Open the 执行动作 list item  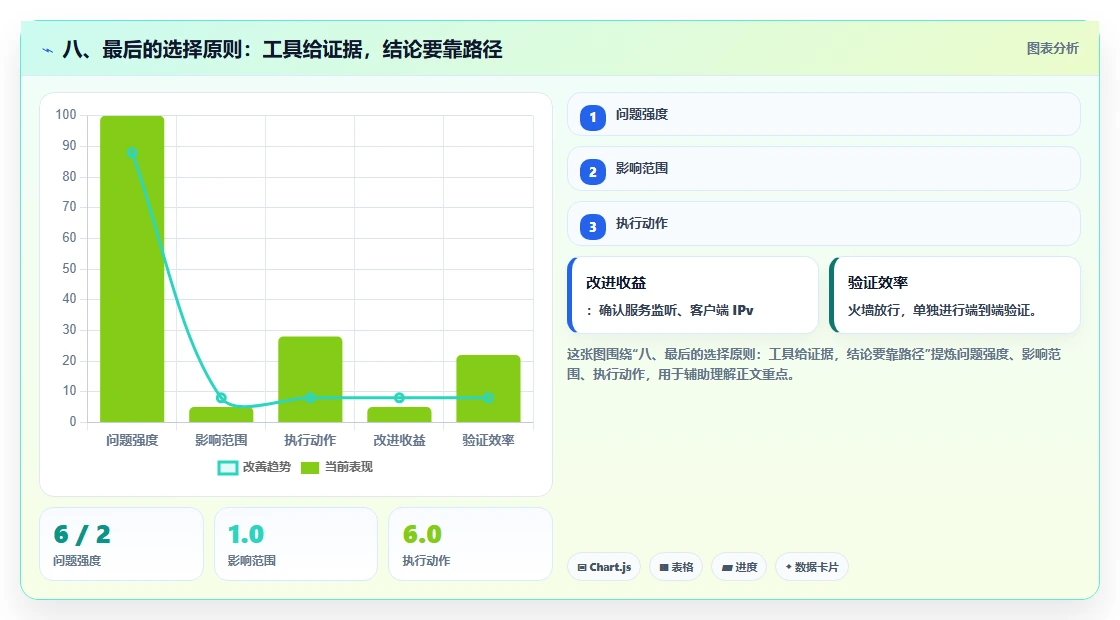coord(824,224)
